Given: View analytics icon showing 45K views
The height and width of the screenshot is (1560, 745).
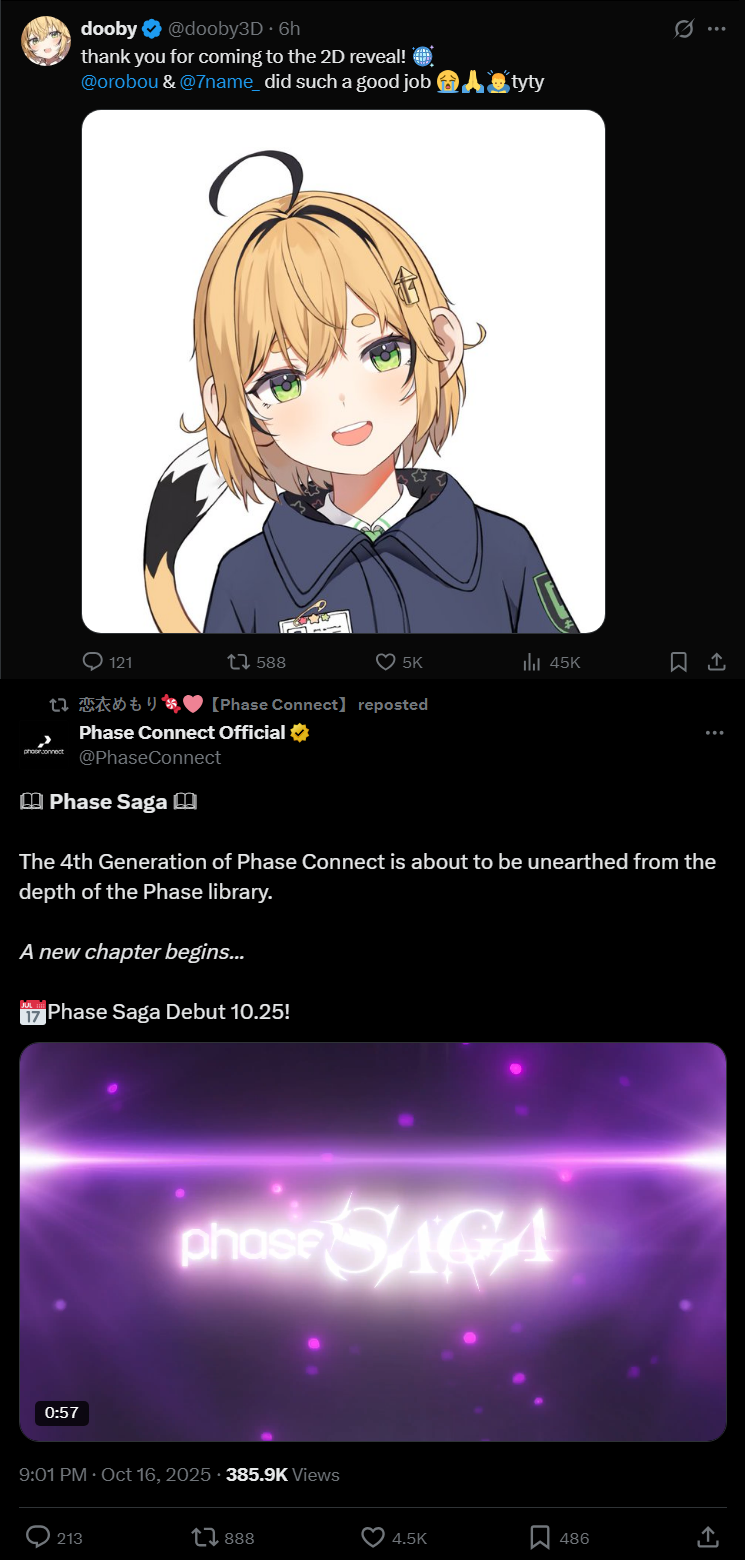Looking at the screenshot, I should 532,662.
